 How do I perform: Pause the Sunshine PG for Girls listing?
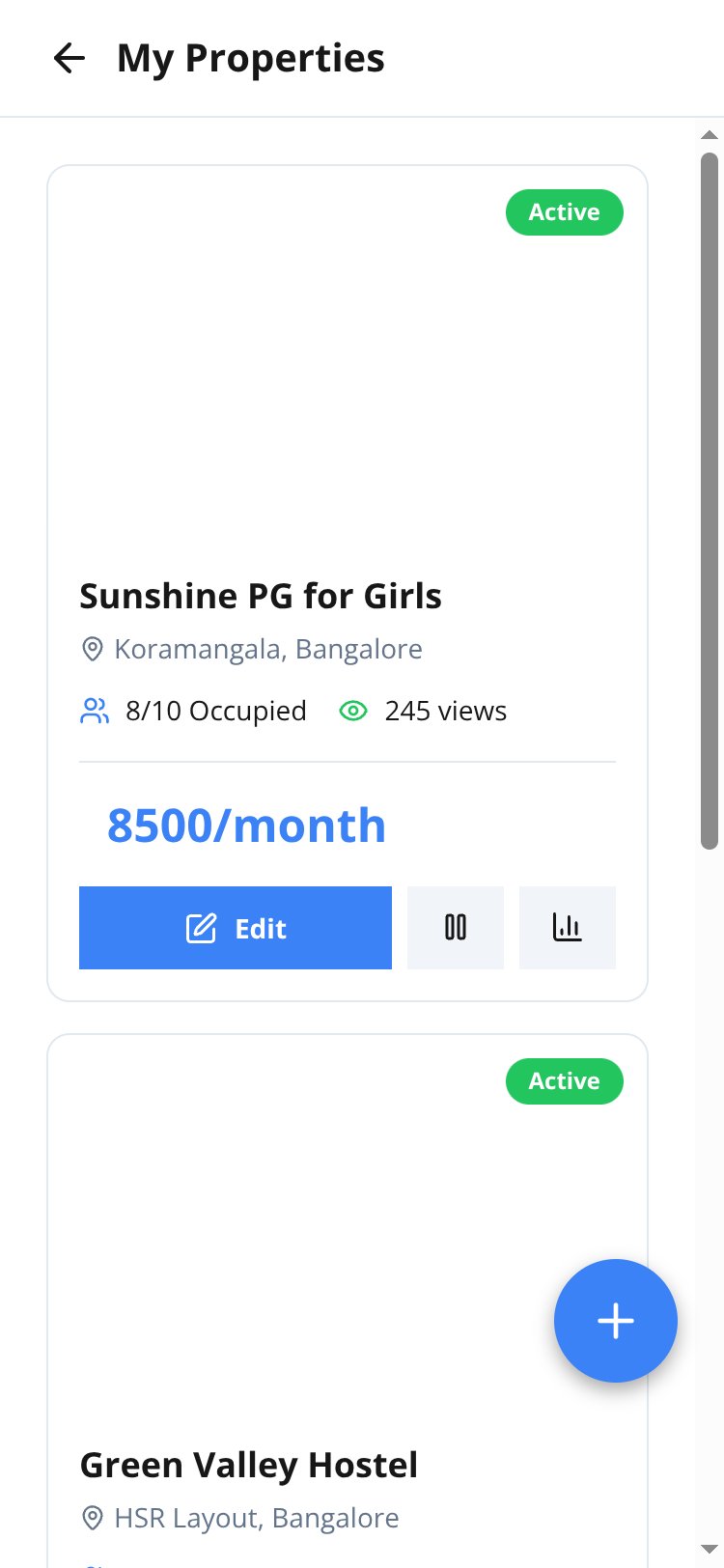click(x=456, y=928)
